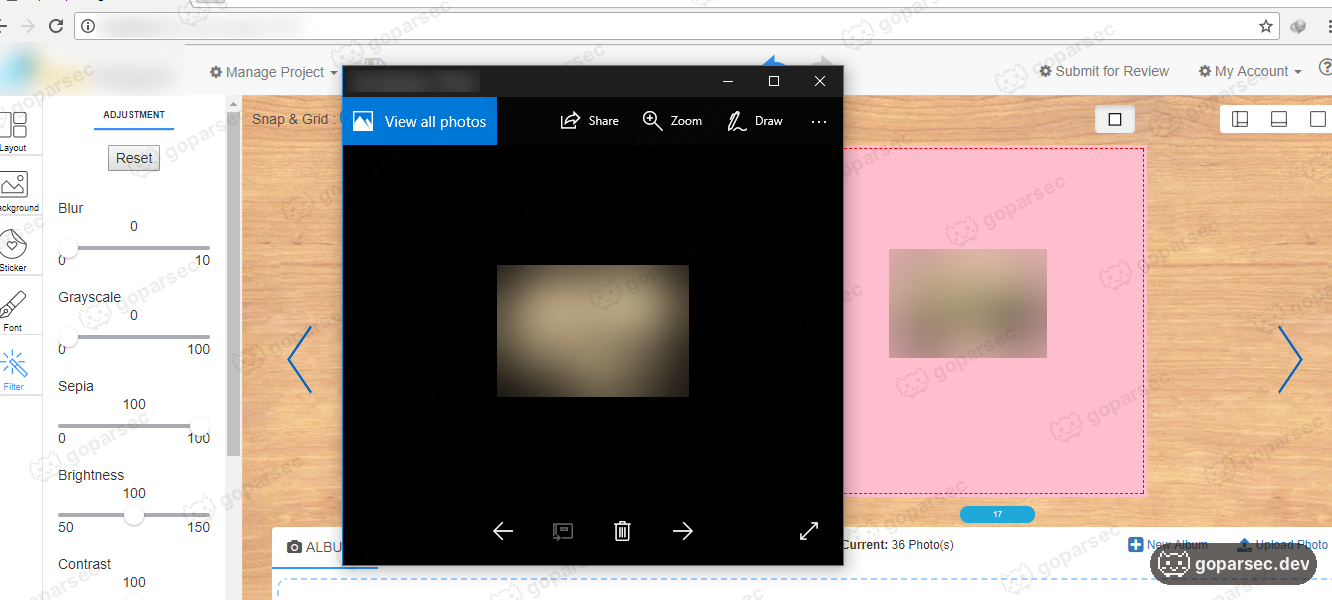
Task: Select the left-panel layout view icon
Action: [x=1240, y=119]
